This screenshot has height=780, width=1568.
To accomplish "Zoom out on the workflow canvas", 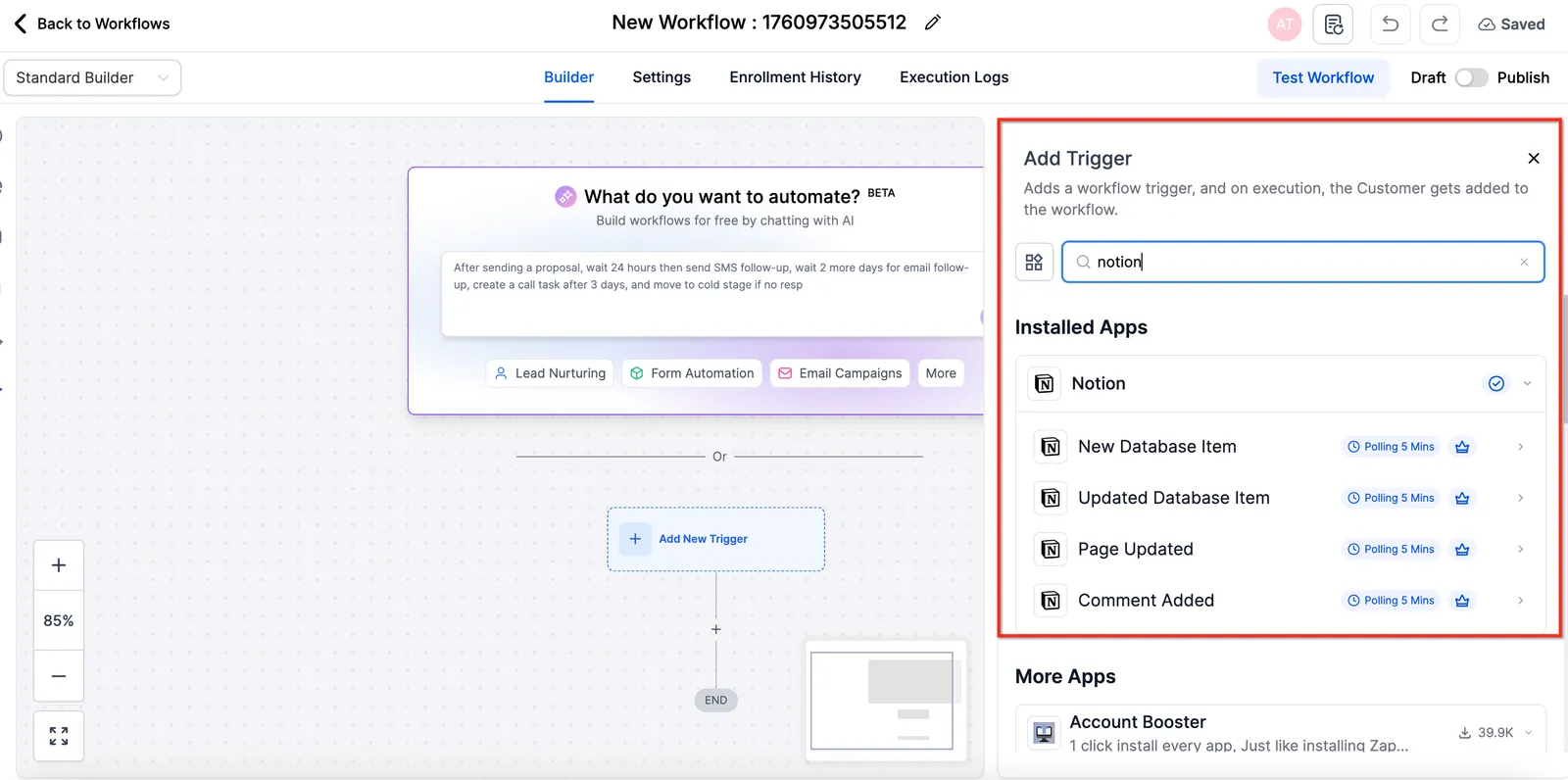I will (x=59, y=676).
